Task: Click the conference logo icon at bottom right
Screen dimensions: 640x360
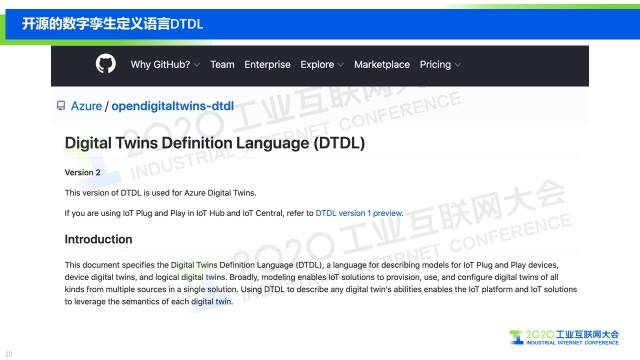Action: click(516, 338)
